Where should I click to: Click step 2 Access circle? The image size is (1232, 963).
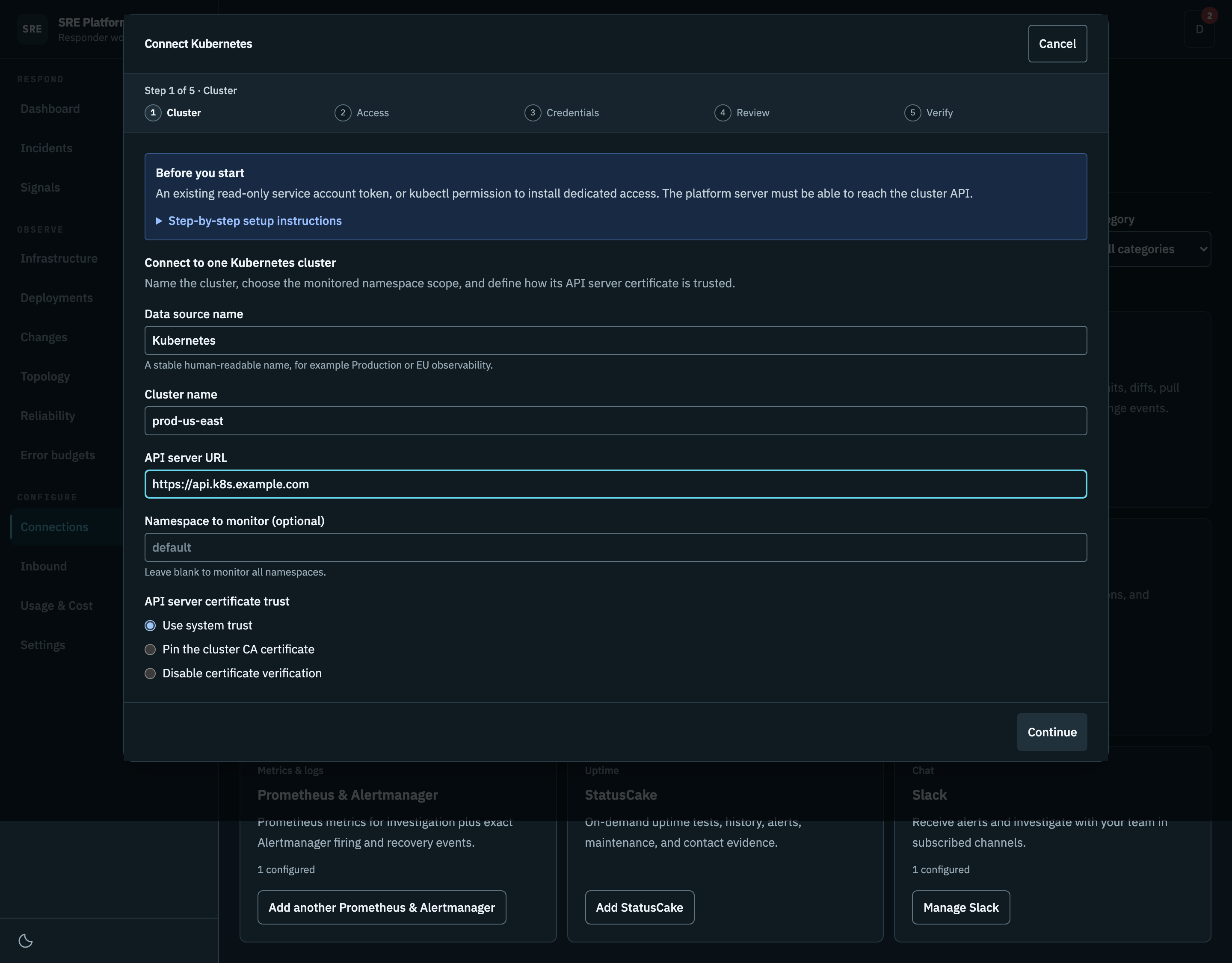pyautogui.click(x=343, y=113)
